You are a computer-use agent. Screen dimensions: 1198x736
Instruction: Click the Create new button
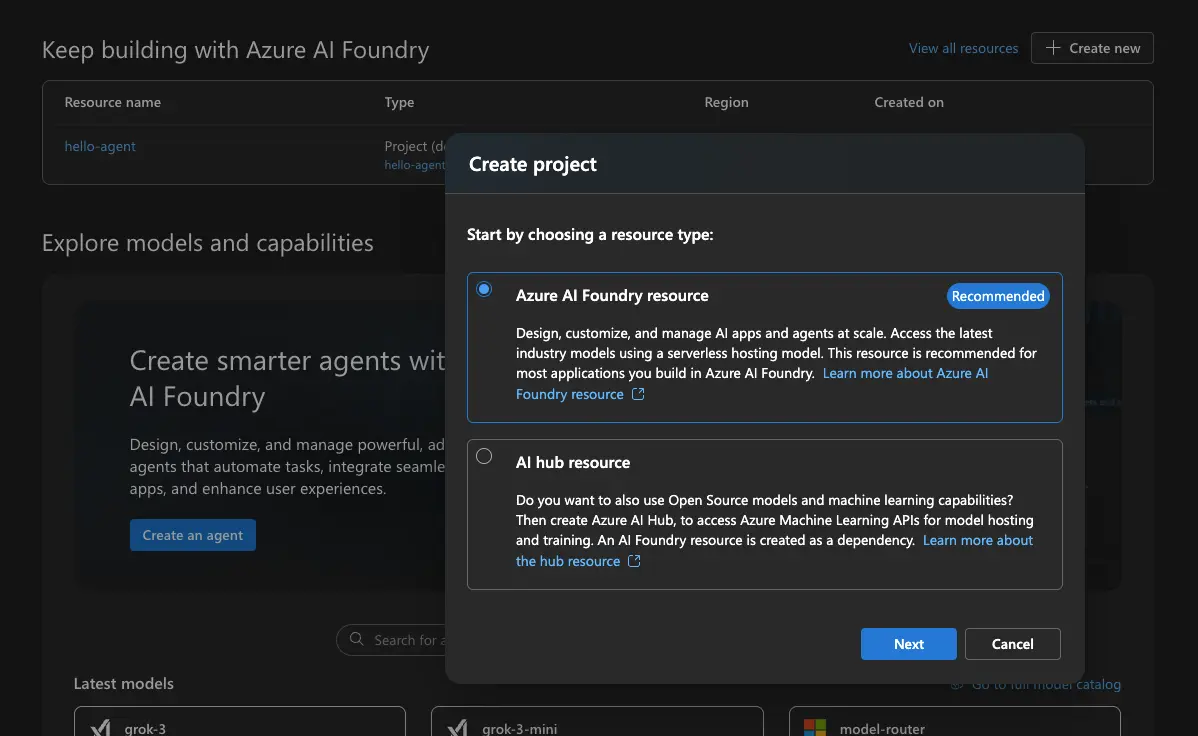pyautogui.click(x=1092, y=48)
